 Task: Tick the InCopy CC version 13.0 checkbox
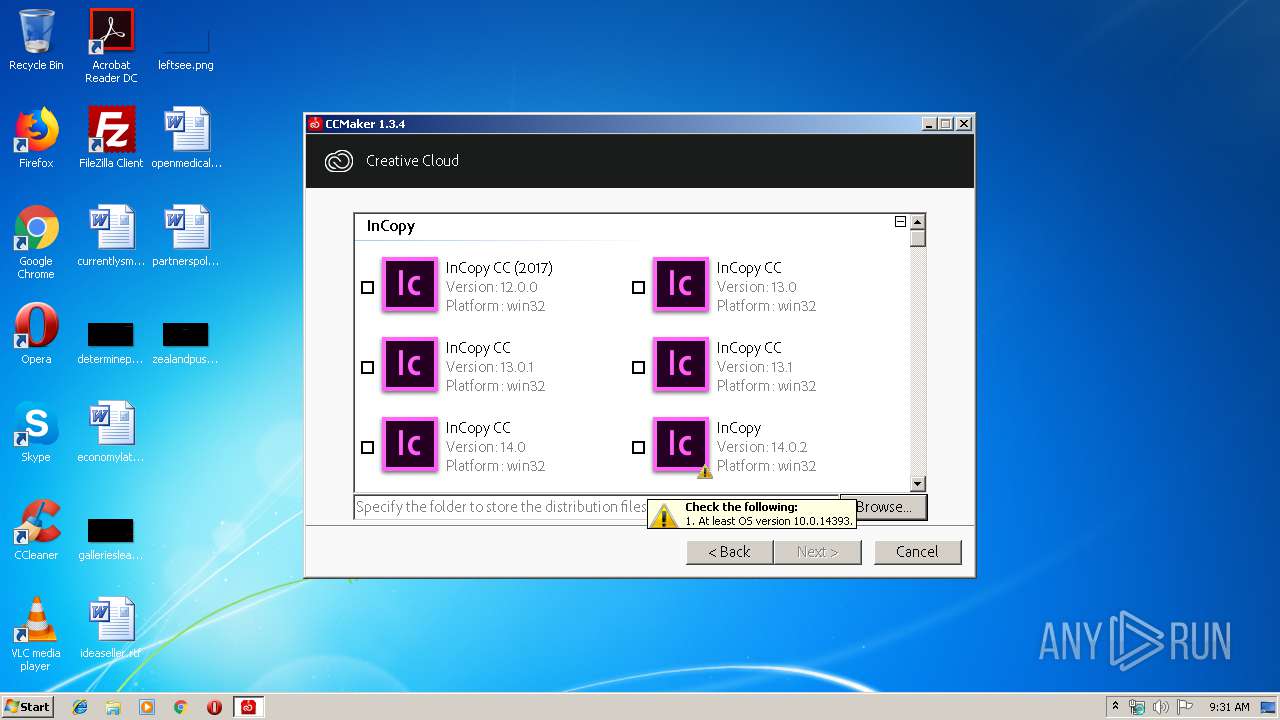click(638, 287)
